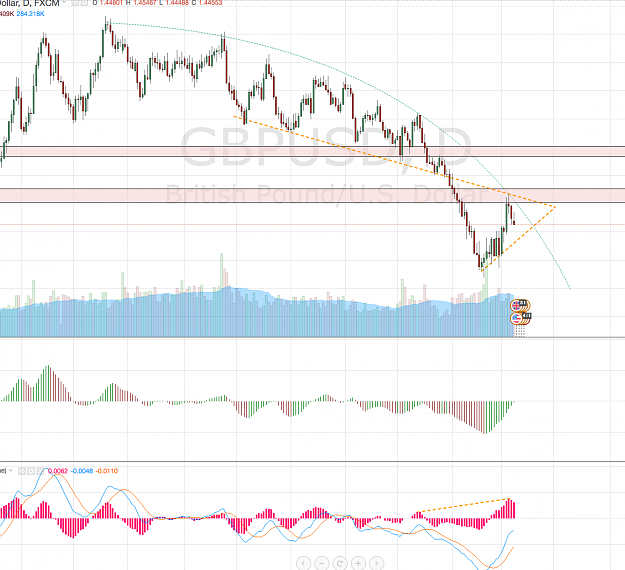Screen dimensions: 625x570
Task: Click the scroll chart right arrow button
Action: tap(377, 563)
